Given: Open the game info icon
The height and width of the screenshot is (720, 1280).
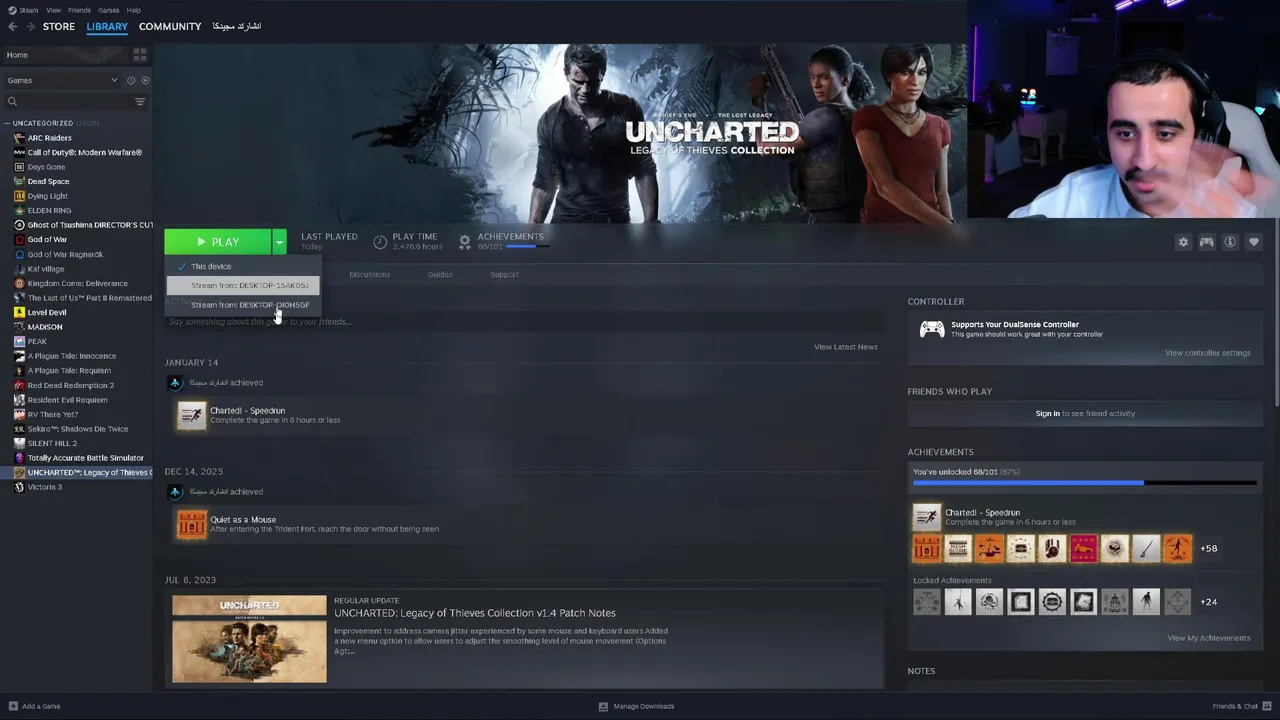Looking at the screenshot, I should click(1230, 242).
